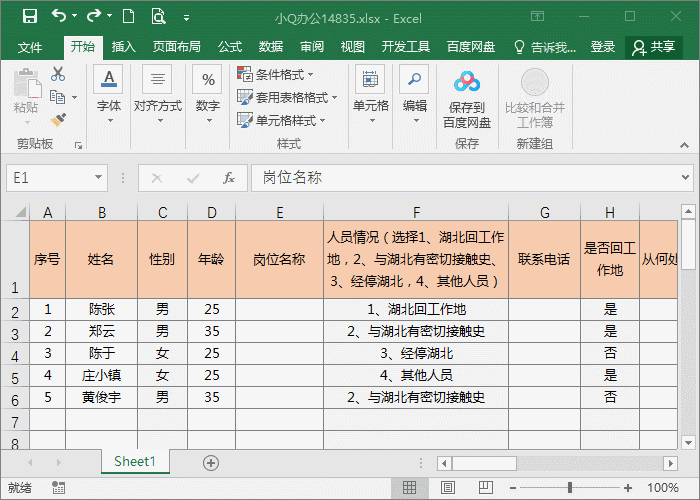The height and width of the screenshot is (500, 700).
Task: Click the Copy icon in clipboard group
Action: (57, 97)
